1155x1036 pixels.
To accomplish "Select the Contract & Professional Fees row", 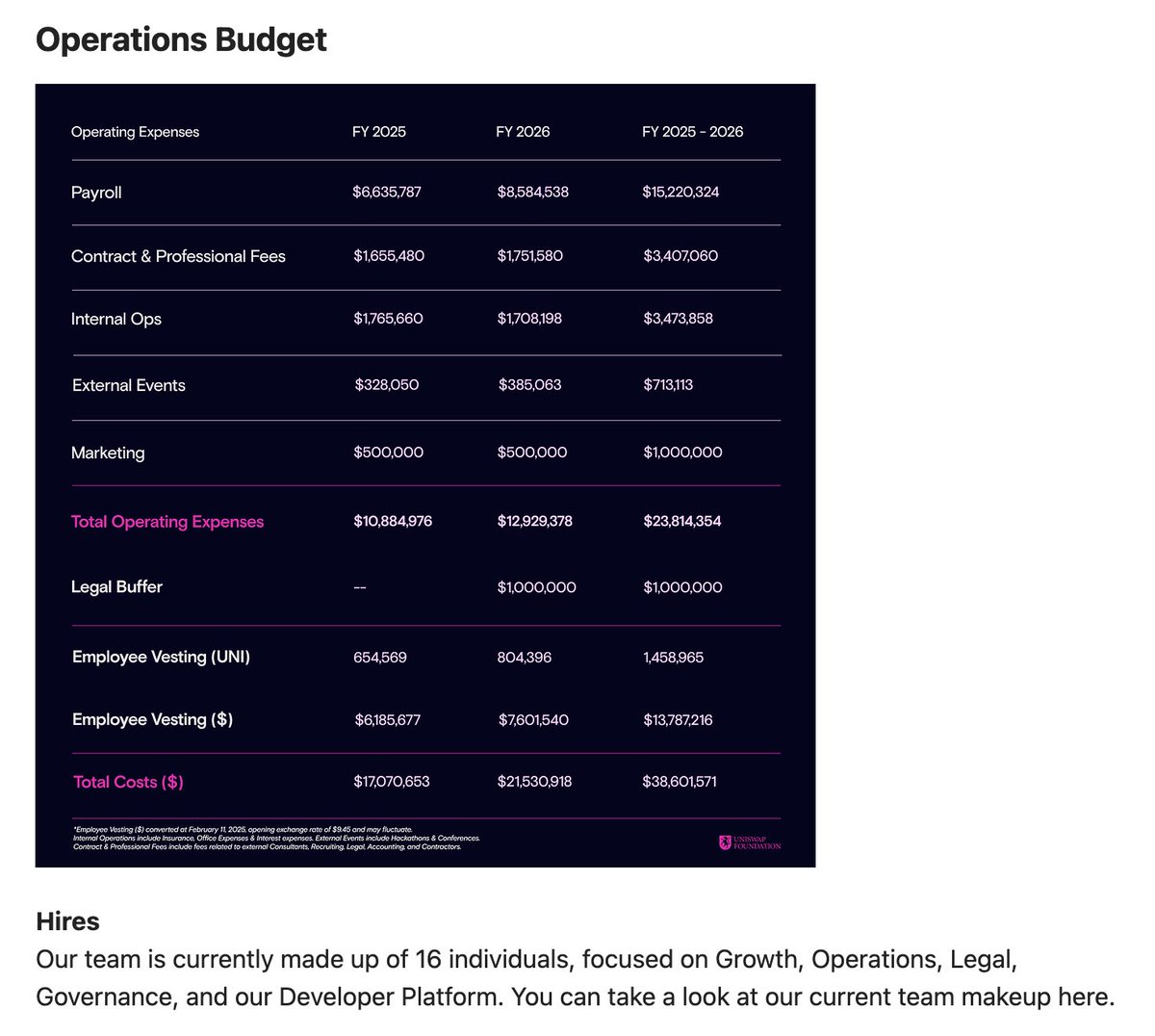I will [178, 256].
